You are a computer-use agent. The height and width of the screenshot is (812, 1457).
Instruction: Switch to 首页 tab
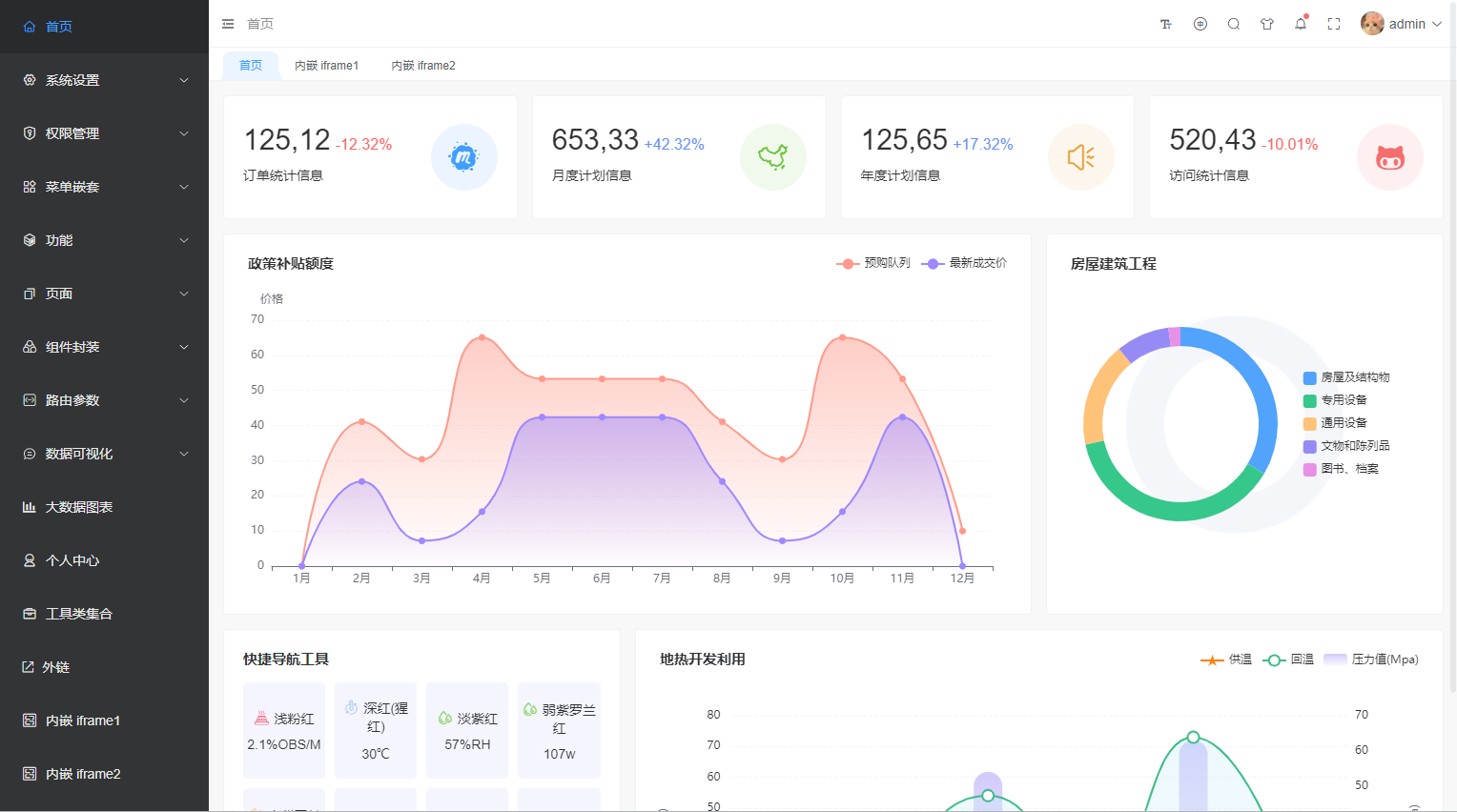(x=251, y=66)
